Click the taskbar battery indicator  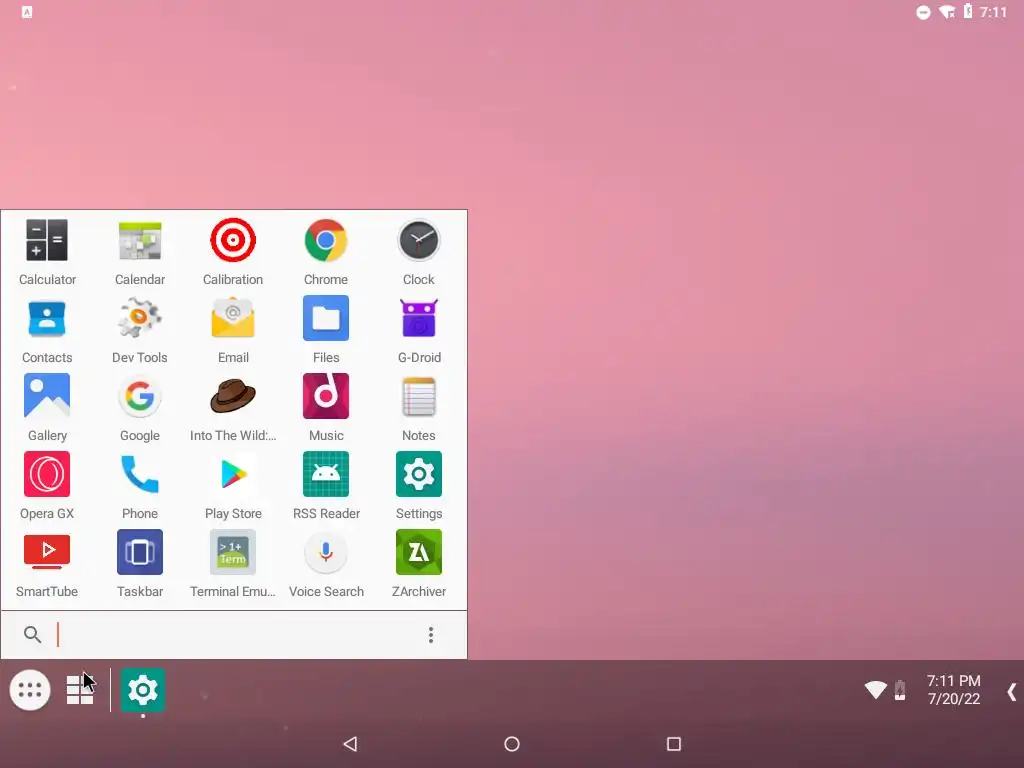pos(900,690)
